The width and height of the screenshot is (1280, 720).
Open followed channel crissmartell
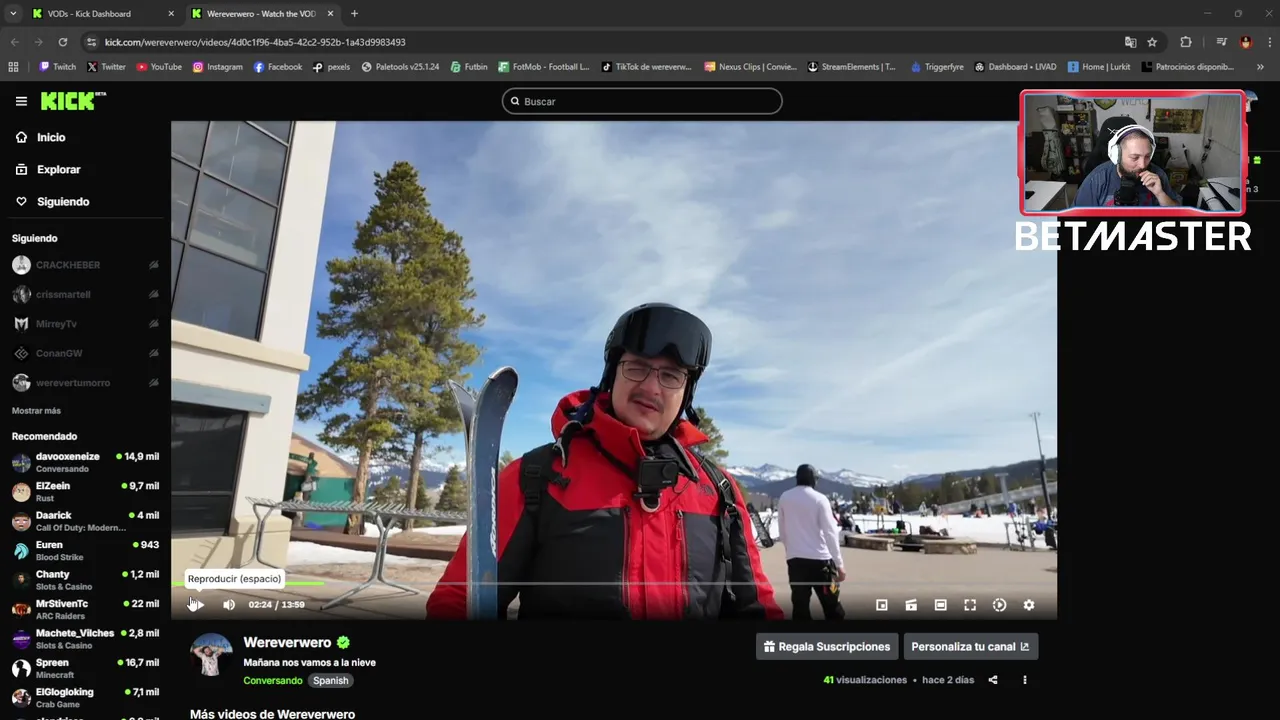(63, 295)
